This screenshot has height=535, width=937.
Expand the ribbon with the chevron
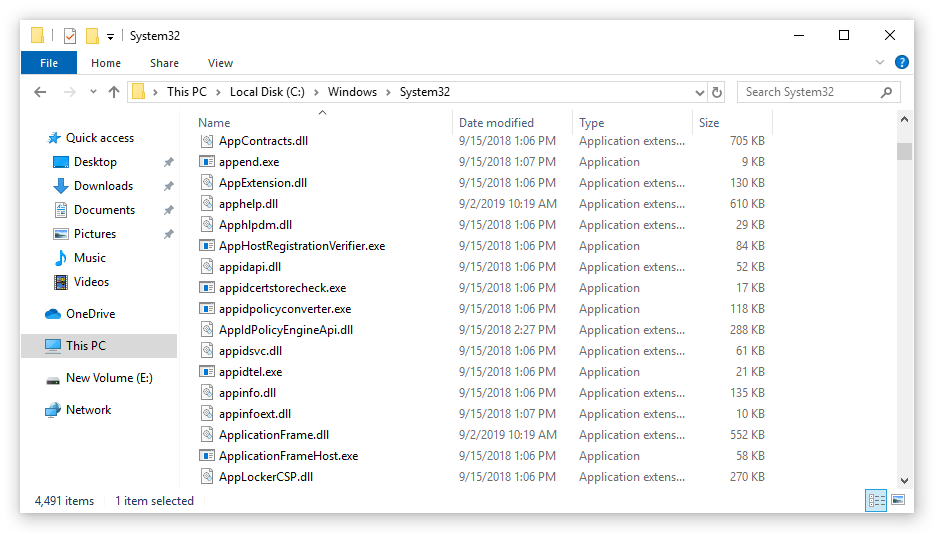tap(880, 62)
